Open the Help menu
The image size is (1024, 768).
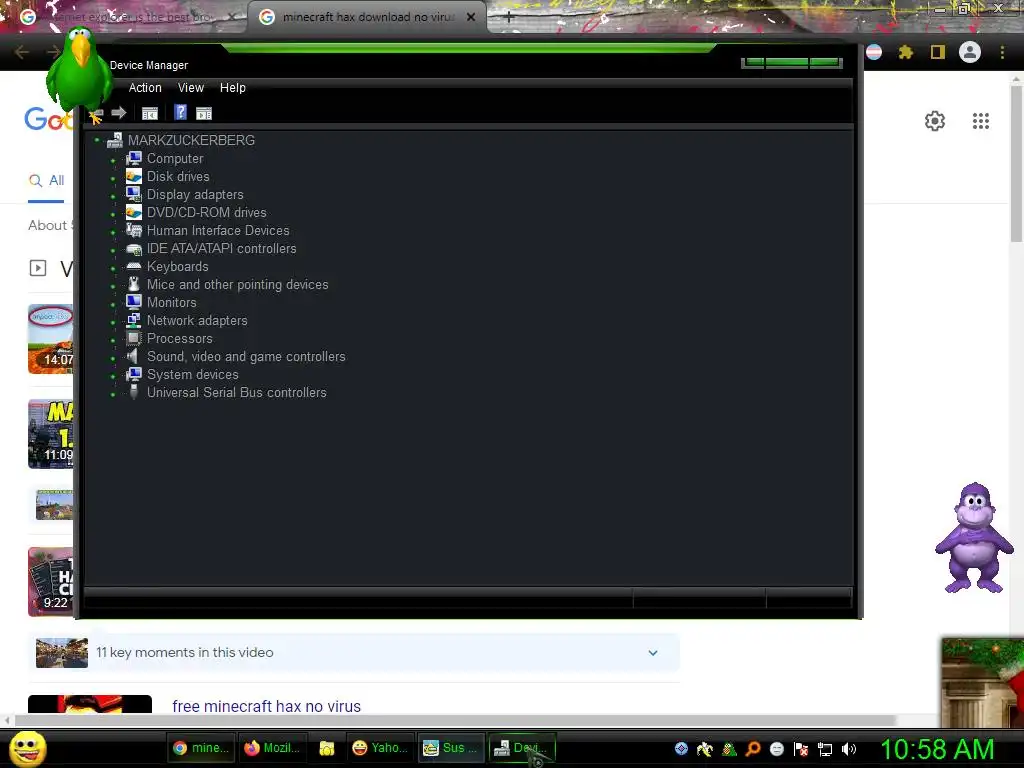pyautogui.click(x=232, y=88)
